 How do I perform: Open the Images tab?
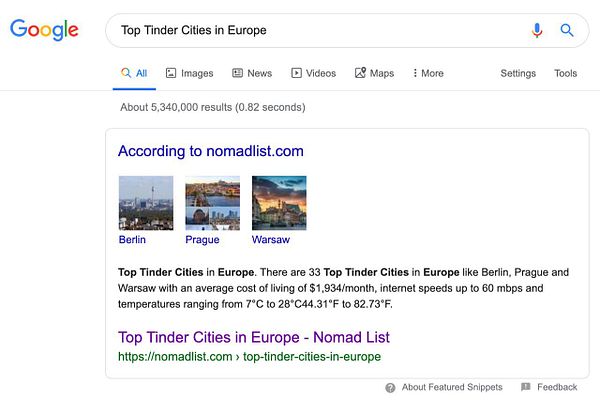(189, 73)
